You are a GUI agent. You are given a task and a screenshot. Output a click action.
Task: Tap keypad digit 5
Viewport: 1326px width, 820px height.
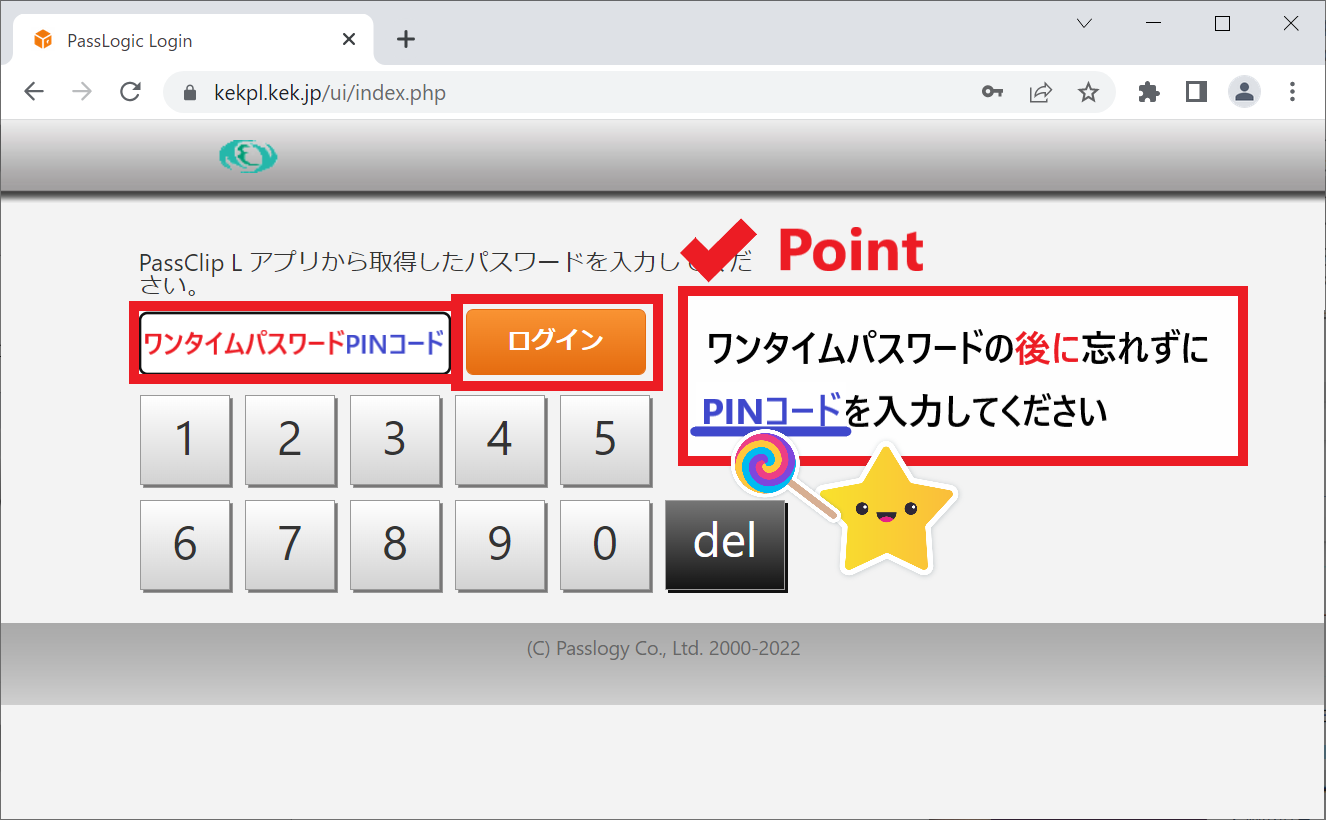(x=605, y=440)
